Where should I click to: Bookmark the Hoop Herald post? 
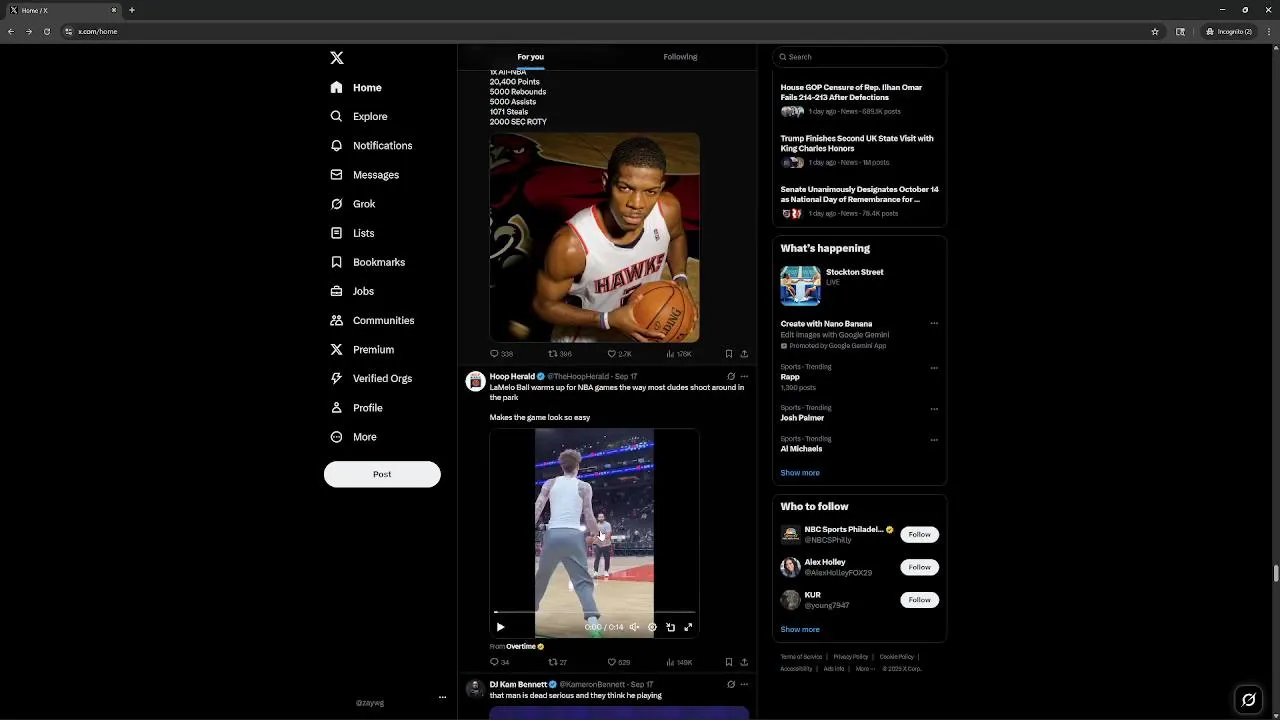click(x=729, y=662)
